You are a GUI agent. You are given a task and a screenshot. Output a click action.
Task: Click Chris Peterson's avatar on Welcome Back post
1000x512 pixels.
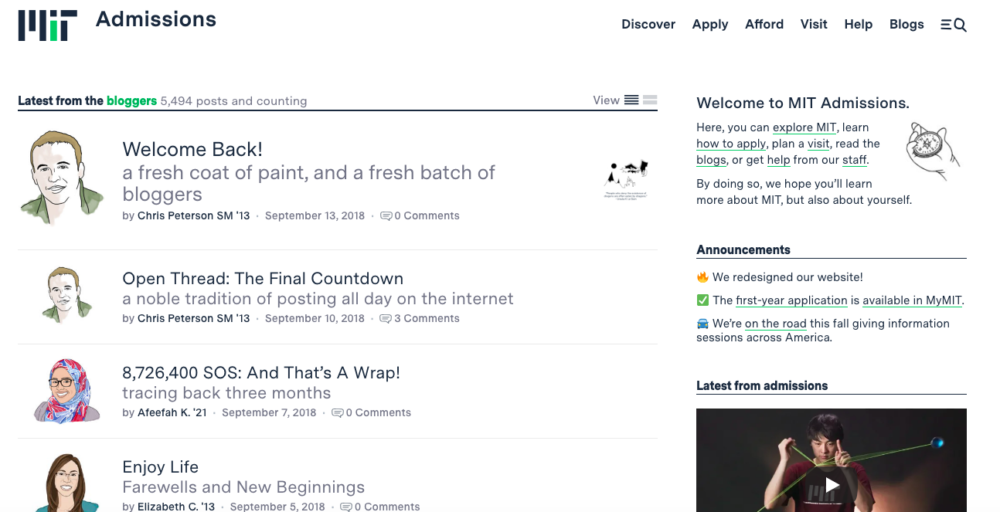[x=57, y=176]
